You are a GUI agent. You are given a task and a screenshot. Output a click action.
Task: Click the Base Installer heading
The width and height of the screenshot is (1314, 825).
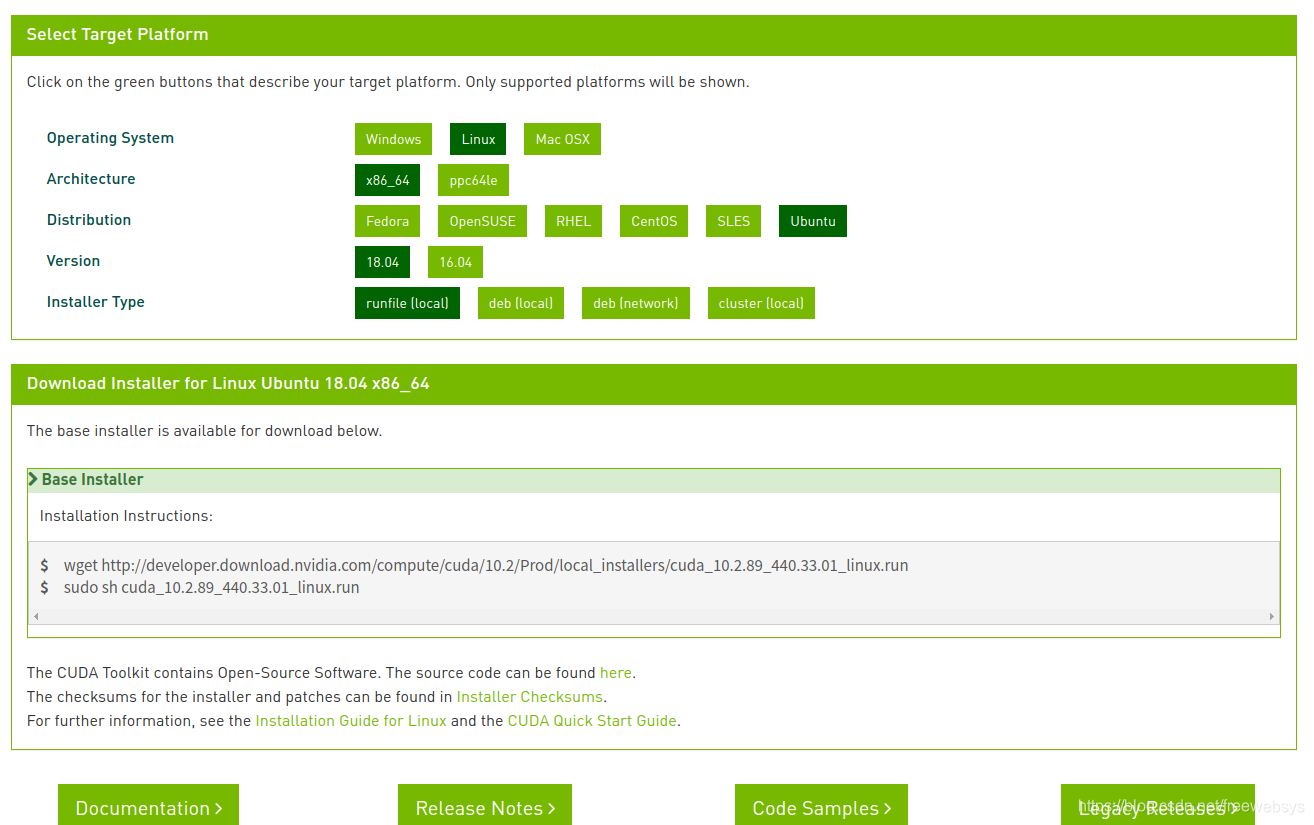tap(92, 479)
